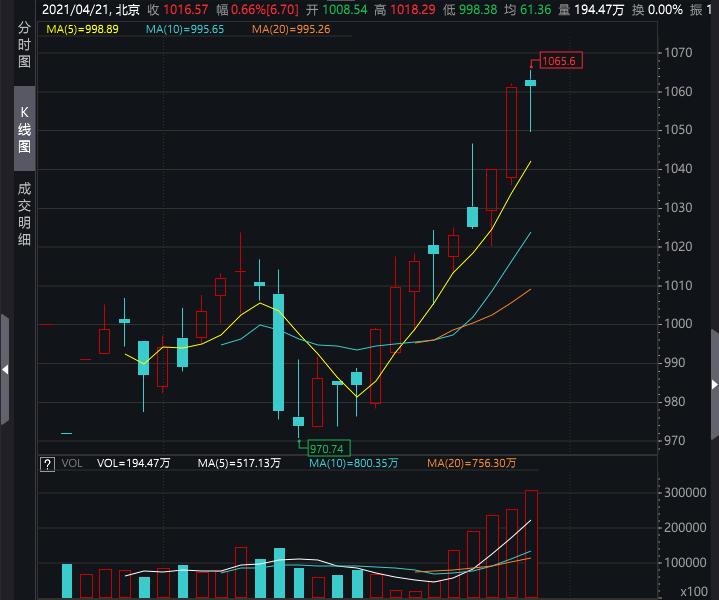
Task: Click the 970.74 low price marker
Action: point(329,448)
